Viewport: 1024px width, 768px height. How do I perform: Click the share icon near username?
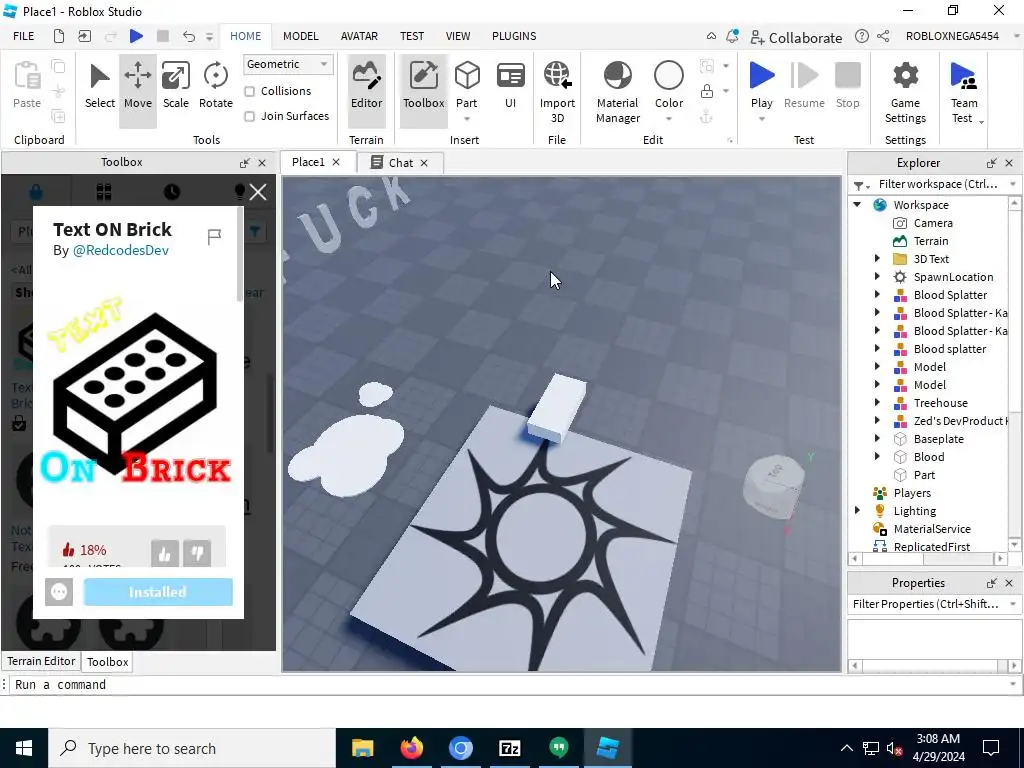883,36
